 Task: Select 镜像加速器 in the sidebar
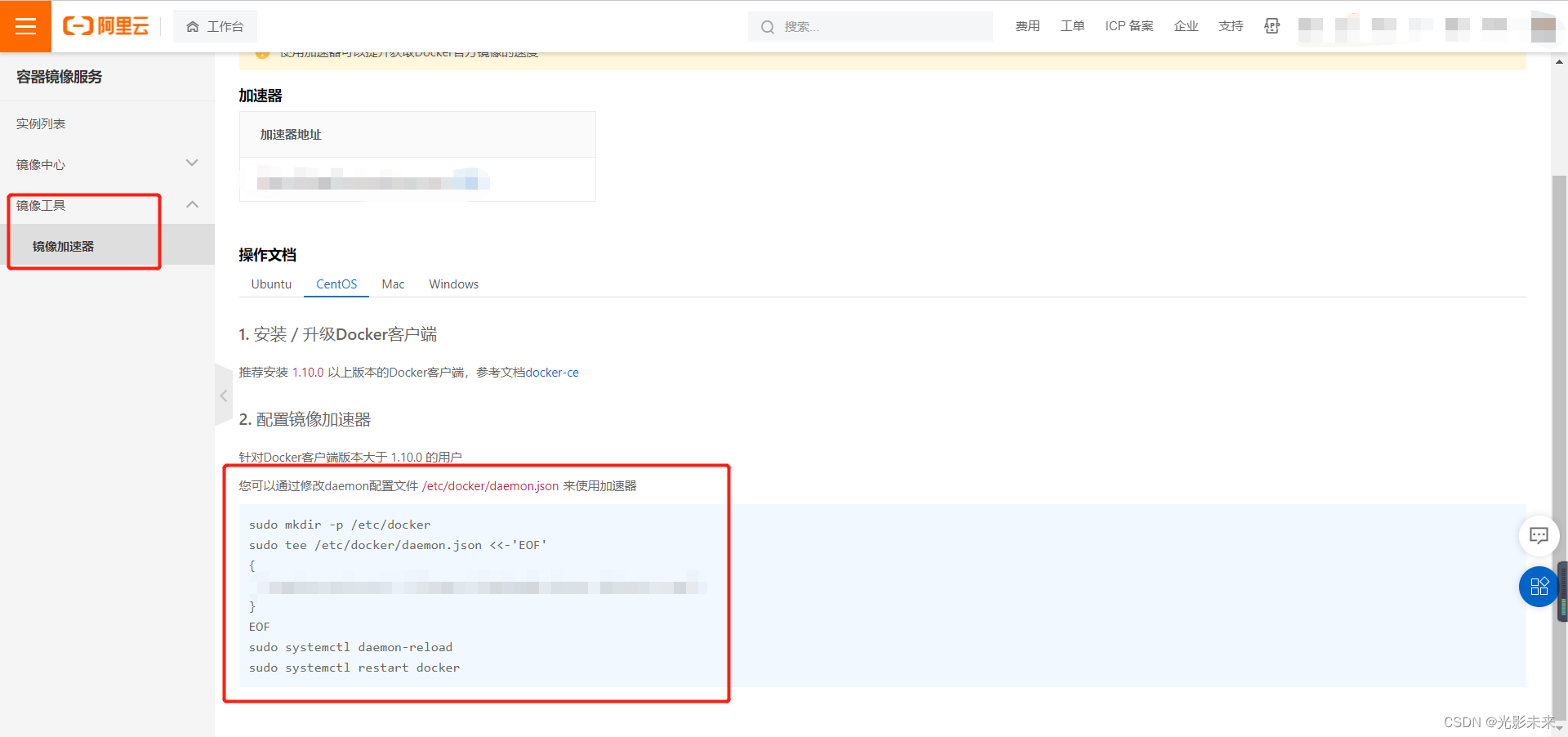point(107,246)
